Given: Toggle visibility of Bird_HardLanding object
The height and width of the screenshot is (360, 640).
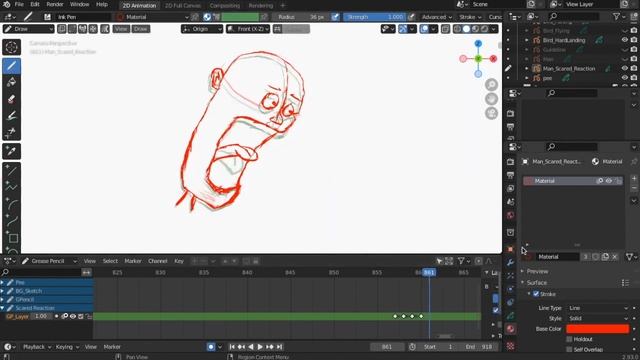Looking at the screenshot, I should click(624, 40).
